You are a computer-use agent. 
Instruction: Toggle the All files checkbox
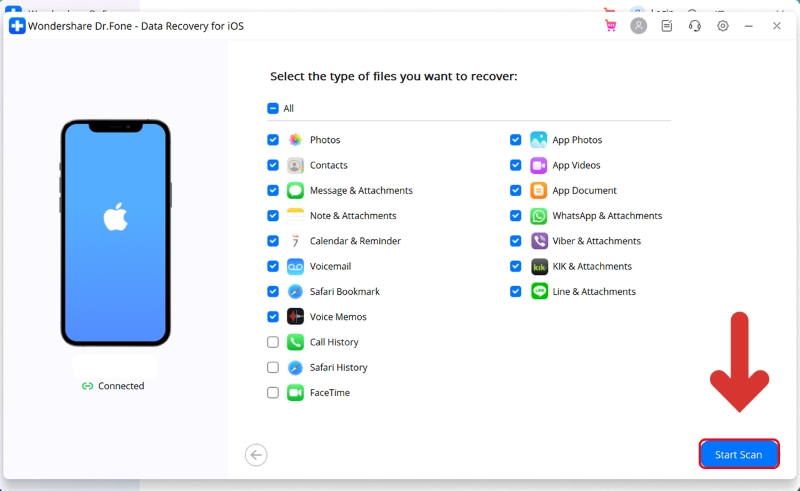[x=273, y=109]
